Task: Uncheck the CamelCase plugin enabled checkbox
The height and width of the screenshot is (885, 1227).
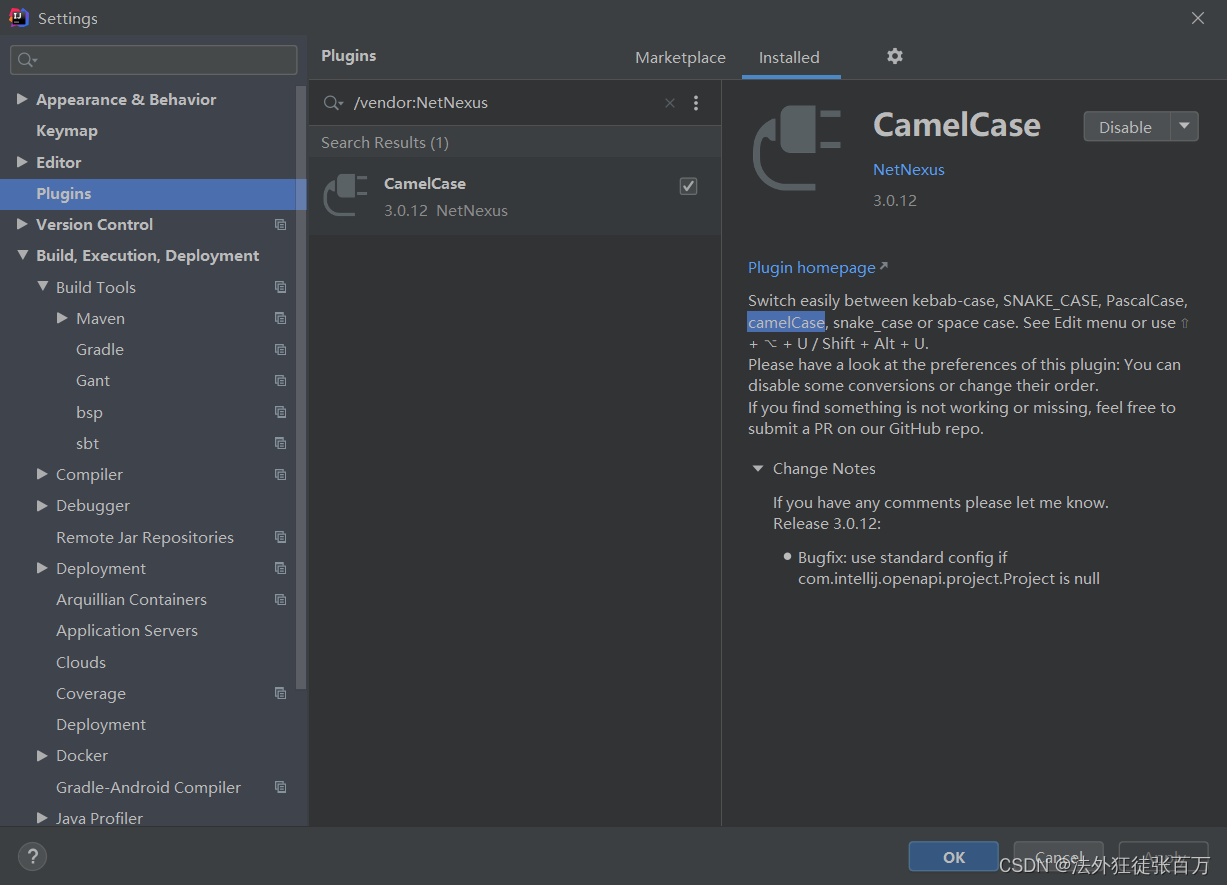Action: coord(688,186)
